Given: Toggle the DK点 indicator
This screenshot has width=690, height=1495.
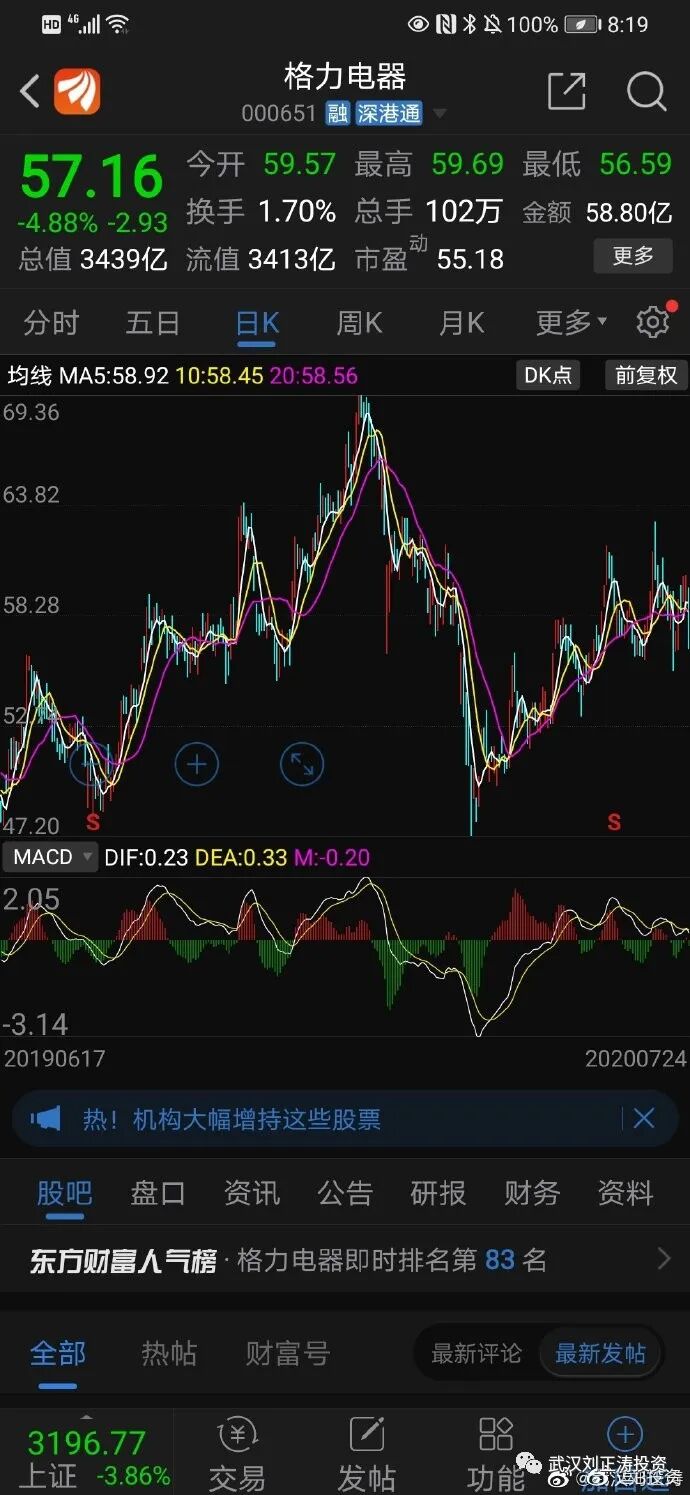Looking at the screenshot, I should pyautogui.click(x=549, y=375).
